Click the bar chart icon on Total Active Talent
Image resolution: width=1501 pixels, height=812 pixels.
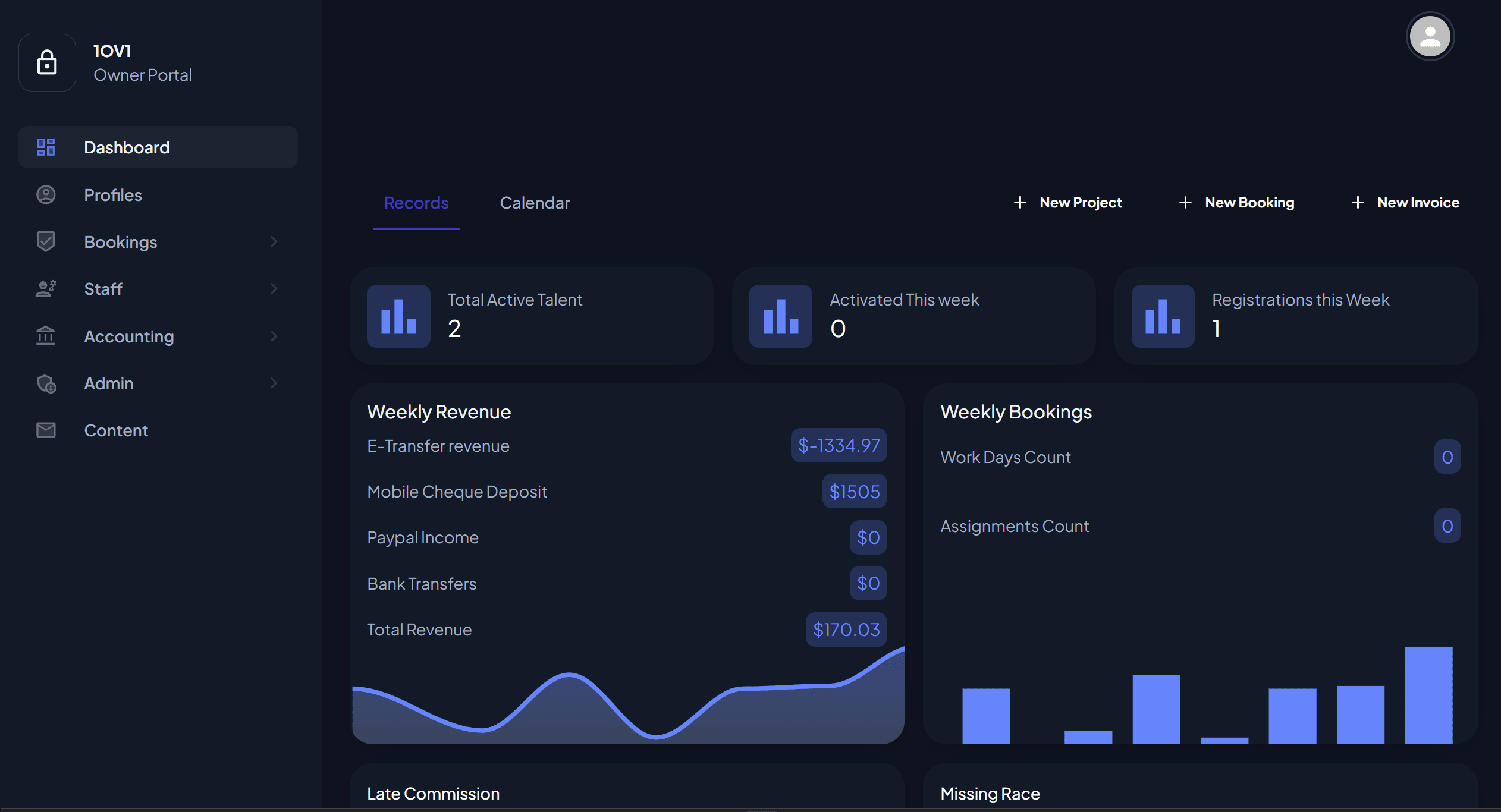(x=398, y=316)
